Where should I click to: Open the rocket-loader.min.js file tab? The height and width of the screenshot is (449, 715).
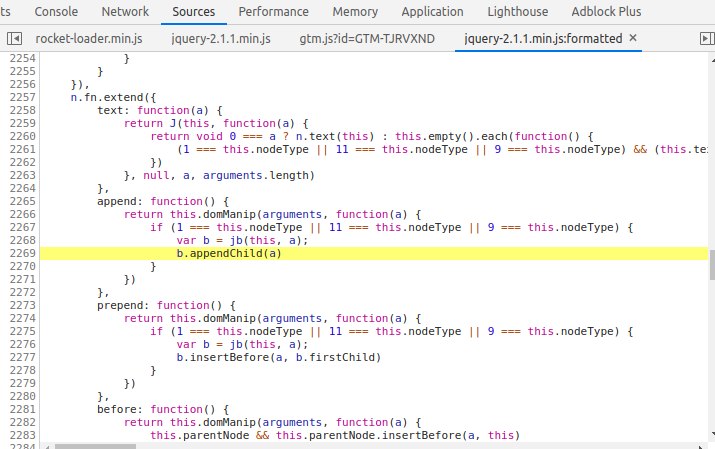(x=89, y=39)
